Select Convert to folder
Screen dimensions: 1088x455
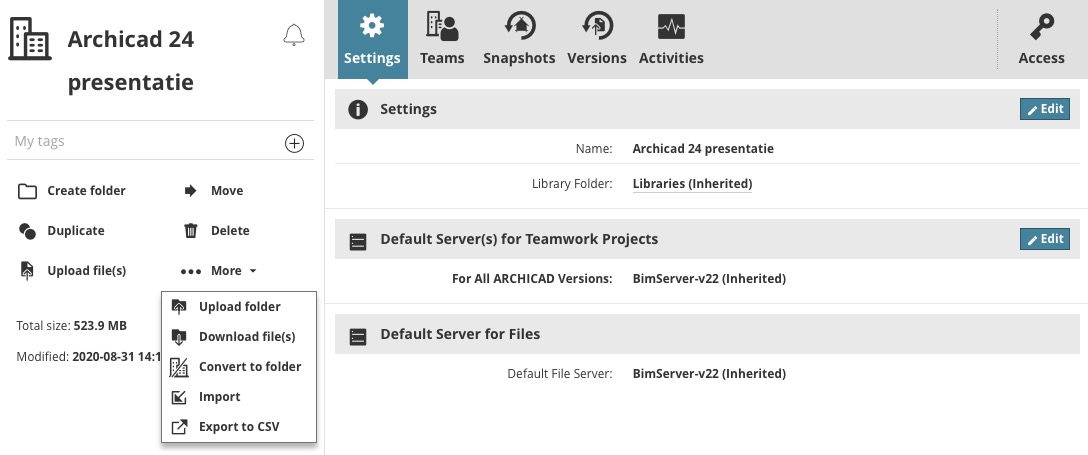239,367
